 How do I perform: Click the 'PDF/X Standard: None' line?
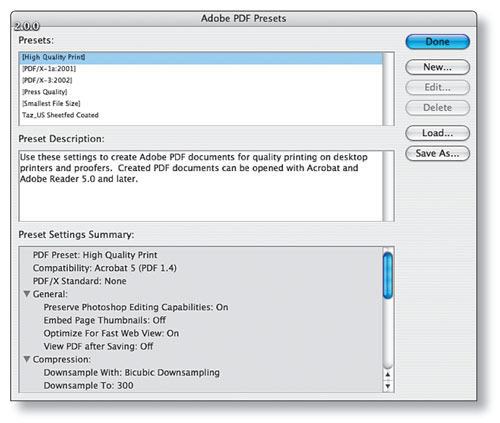pos(79,281)
